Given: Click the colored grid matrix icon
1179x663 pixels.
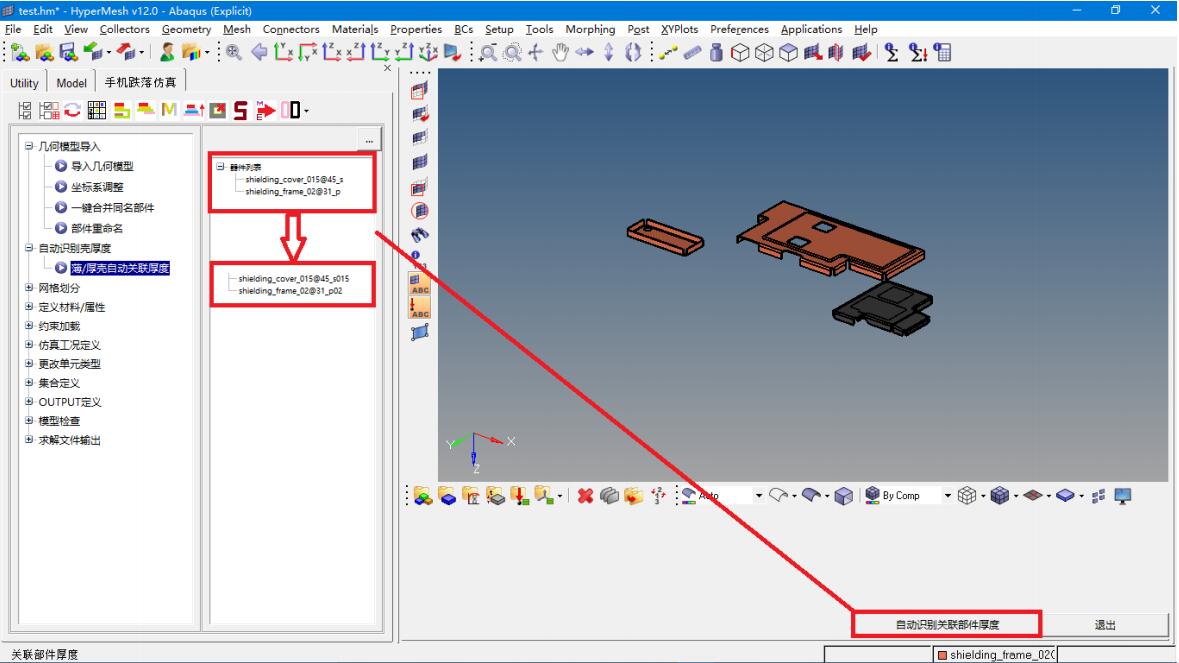Looking at the screenshot, I should point(96,110).
